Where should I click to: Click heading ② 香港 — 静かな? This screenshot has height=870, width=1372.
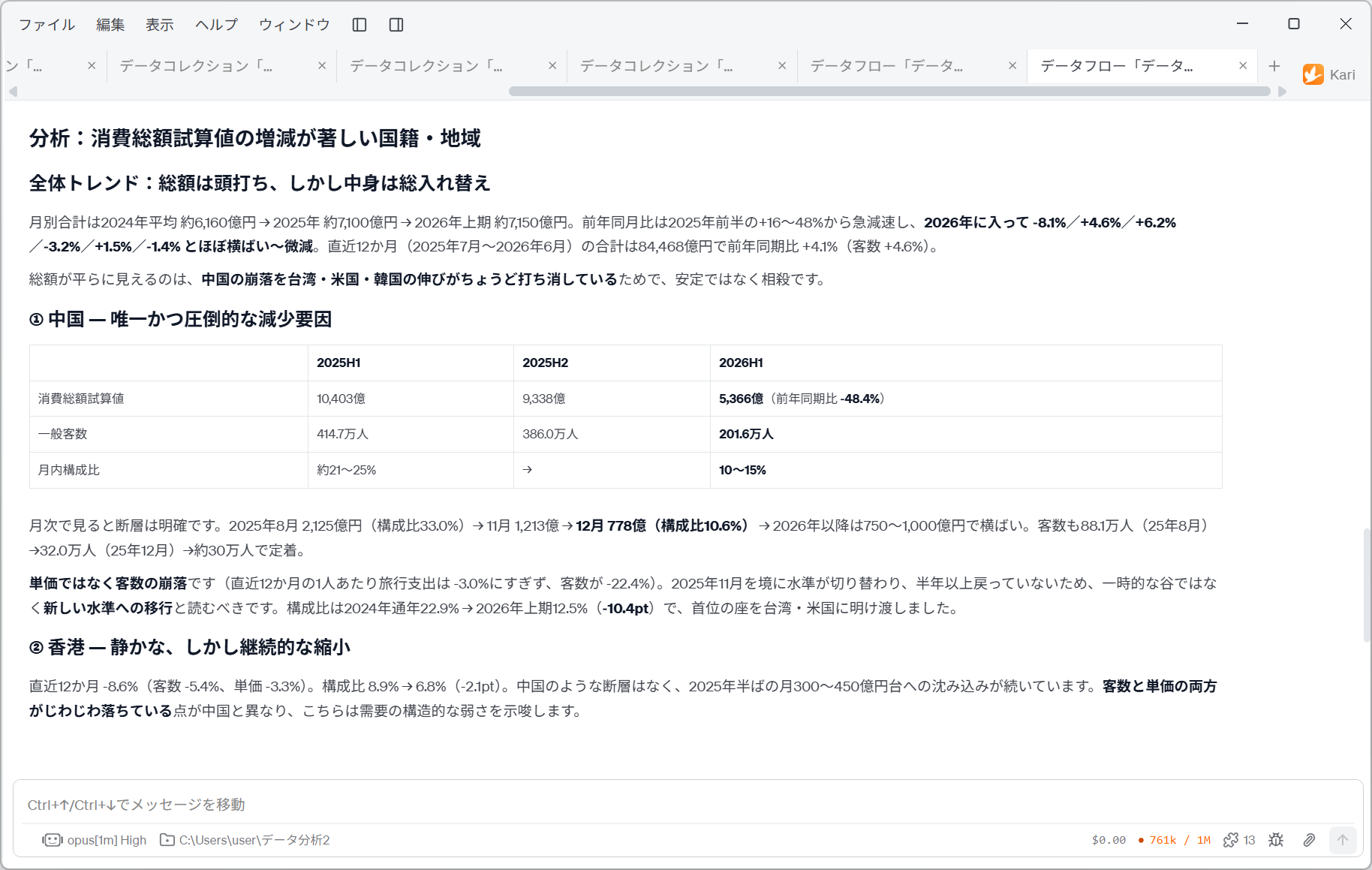point(190,647)
